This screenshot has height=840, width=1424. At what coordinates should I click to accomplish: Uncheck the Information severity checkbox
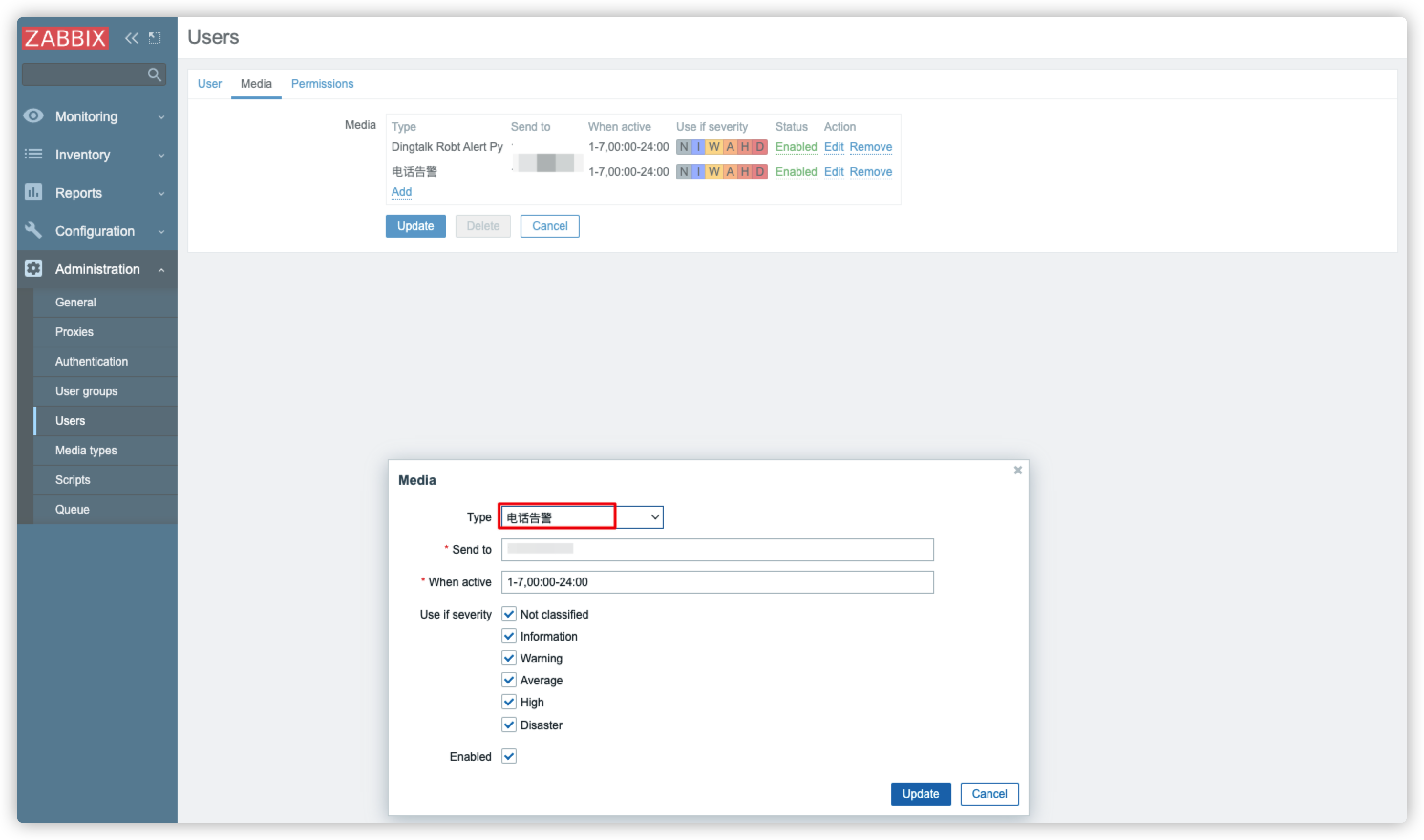[x=509, y=636]
